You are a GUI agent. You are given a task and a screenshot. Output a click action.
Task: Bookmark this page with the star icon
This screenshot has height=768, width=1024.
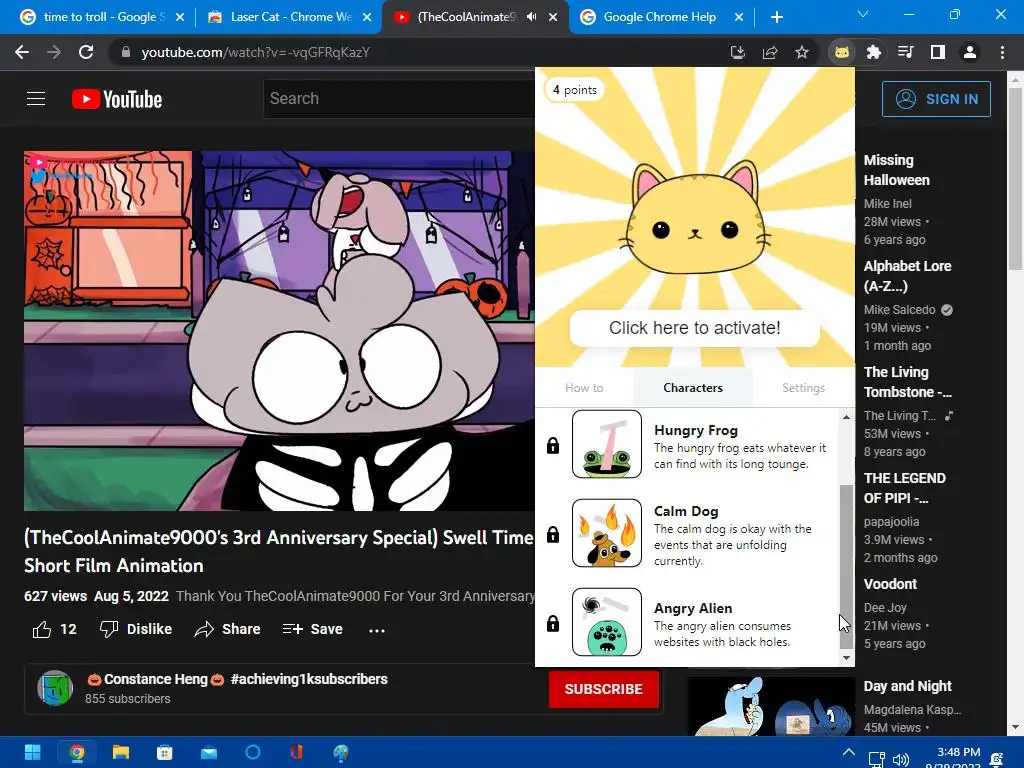(802, 52)
